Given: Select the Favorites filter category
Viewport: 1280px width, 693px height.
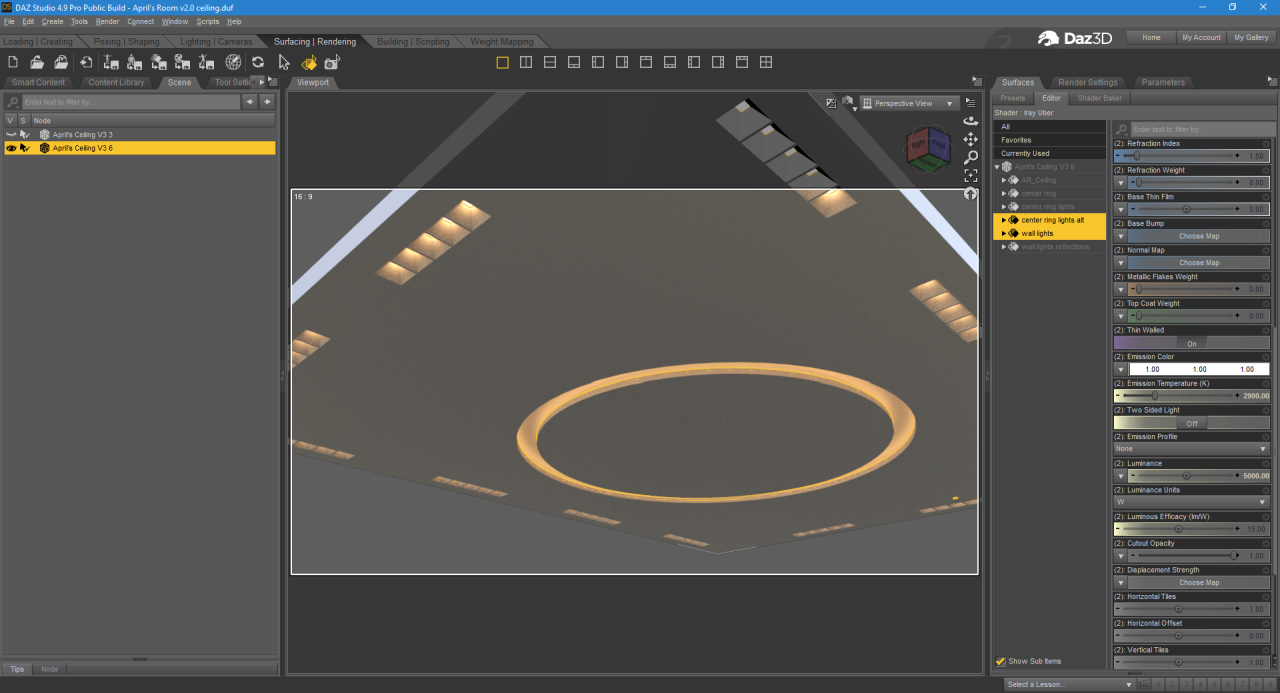Looking at the screenshot, I should coord(1049,140).
